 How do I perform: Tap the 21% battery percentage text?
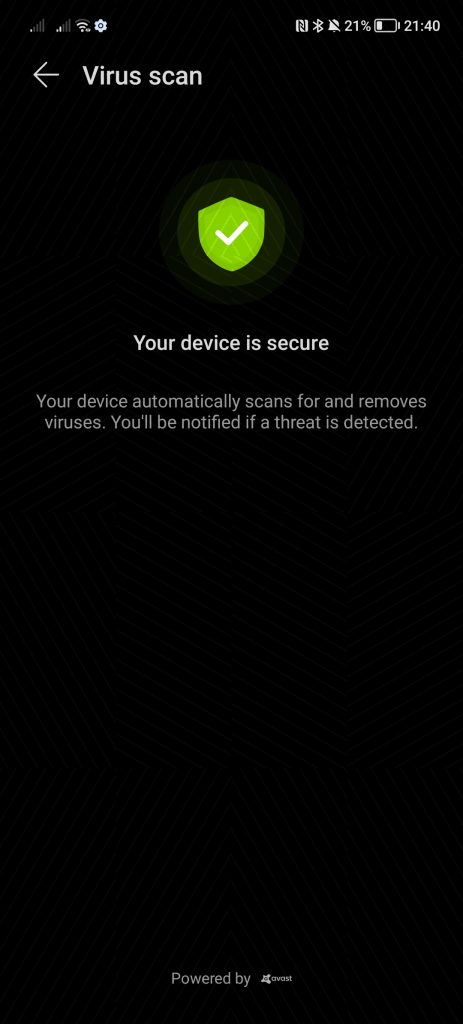[358, 26]
